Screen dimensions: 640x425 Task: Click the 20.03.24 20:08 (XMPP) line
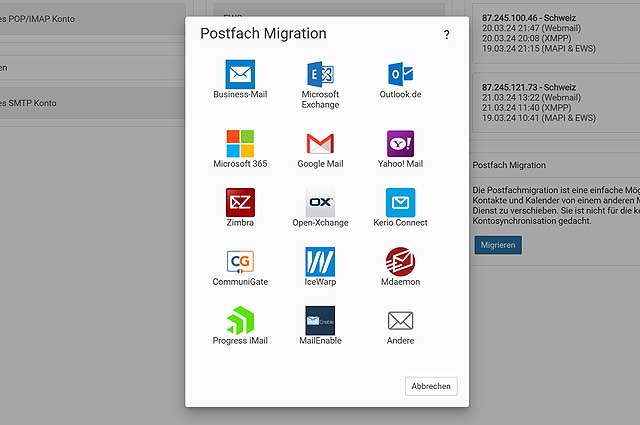(526, 38)
